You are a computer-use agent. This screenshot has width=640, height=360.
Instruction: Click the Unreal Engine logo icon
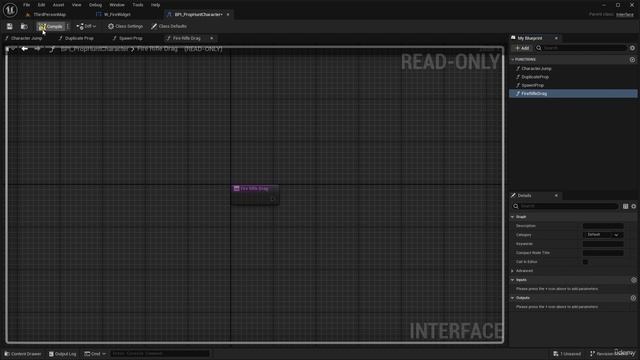point(10,10)
